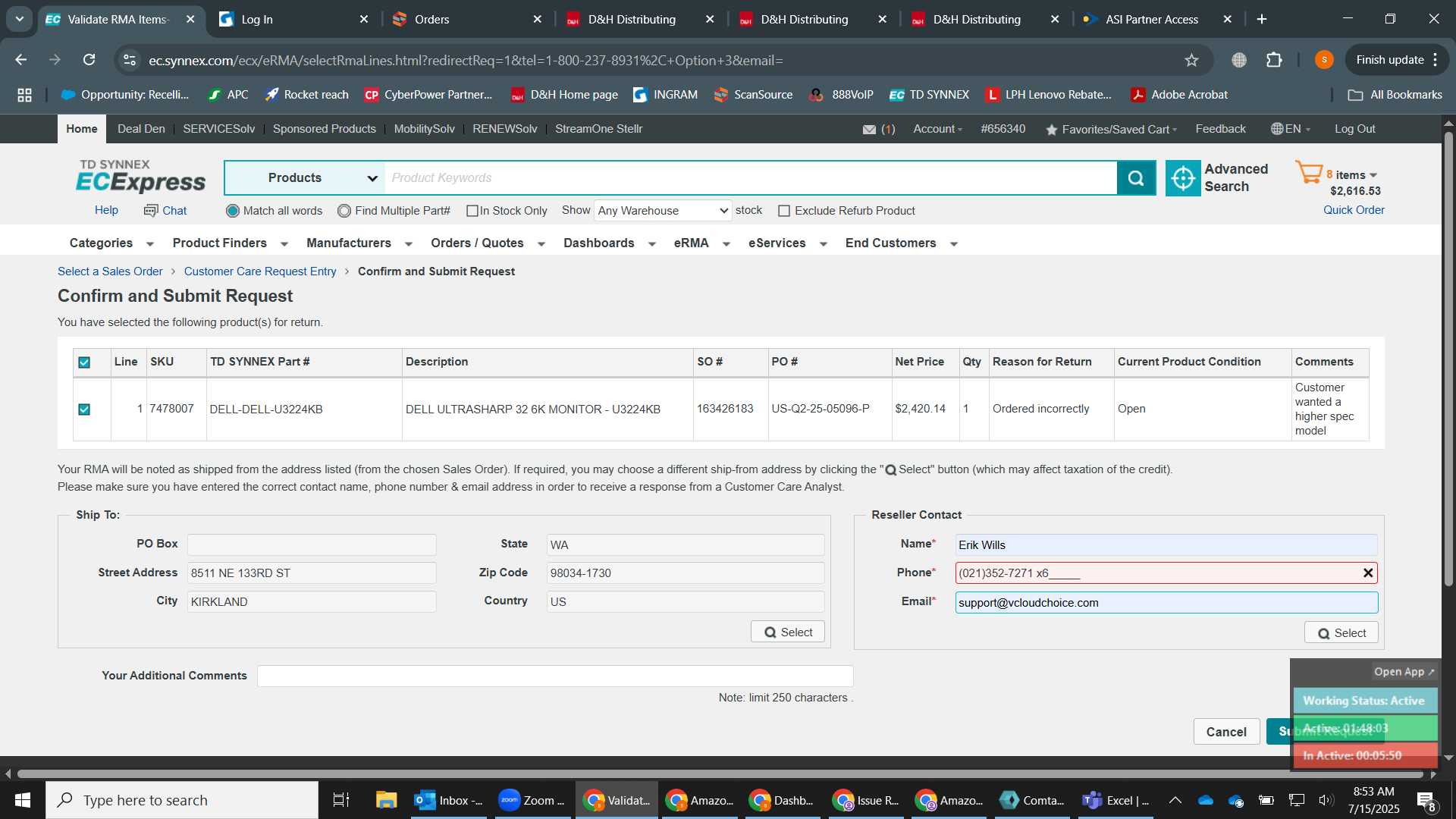Open Outlook Inbox in taskbar

click(449, 800)
